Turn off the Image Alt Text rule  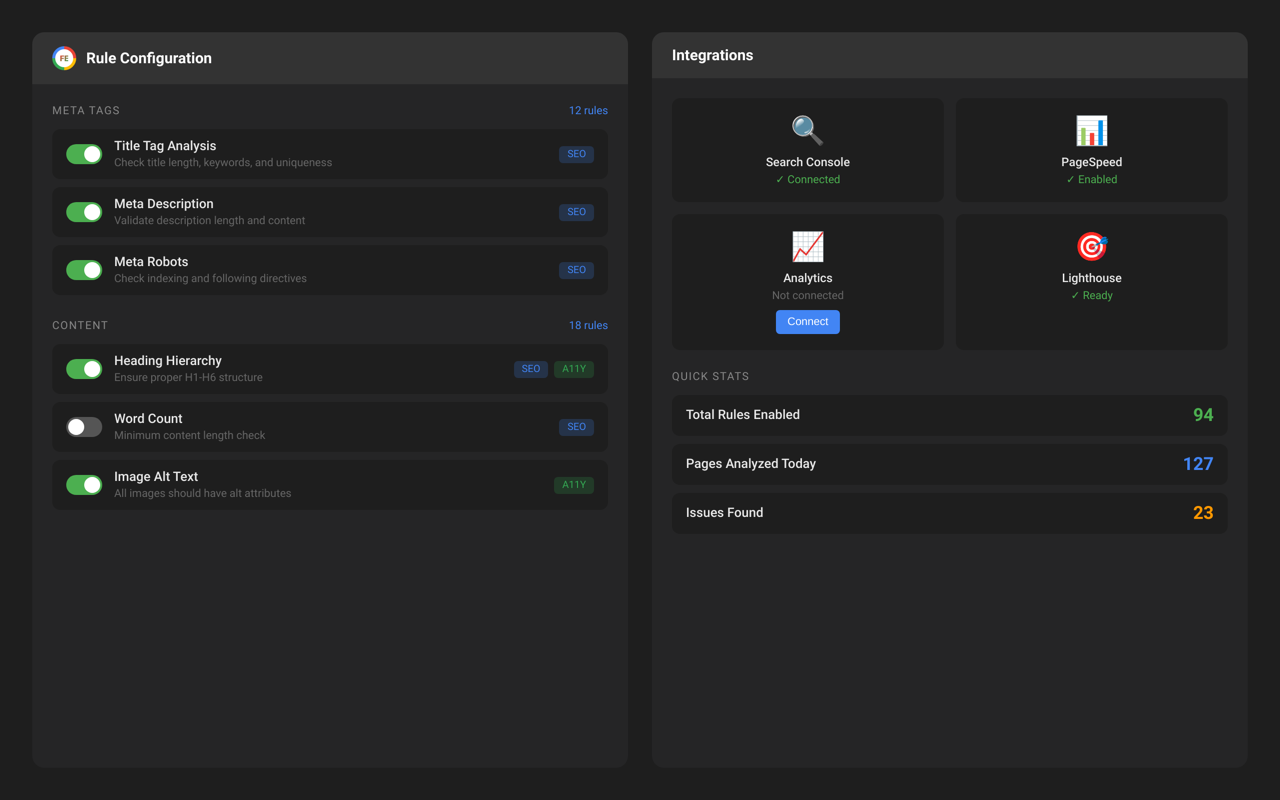[x=84, y=484]
